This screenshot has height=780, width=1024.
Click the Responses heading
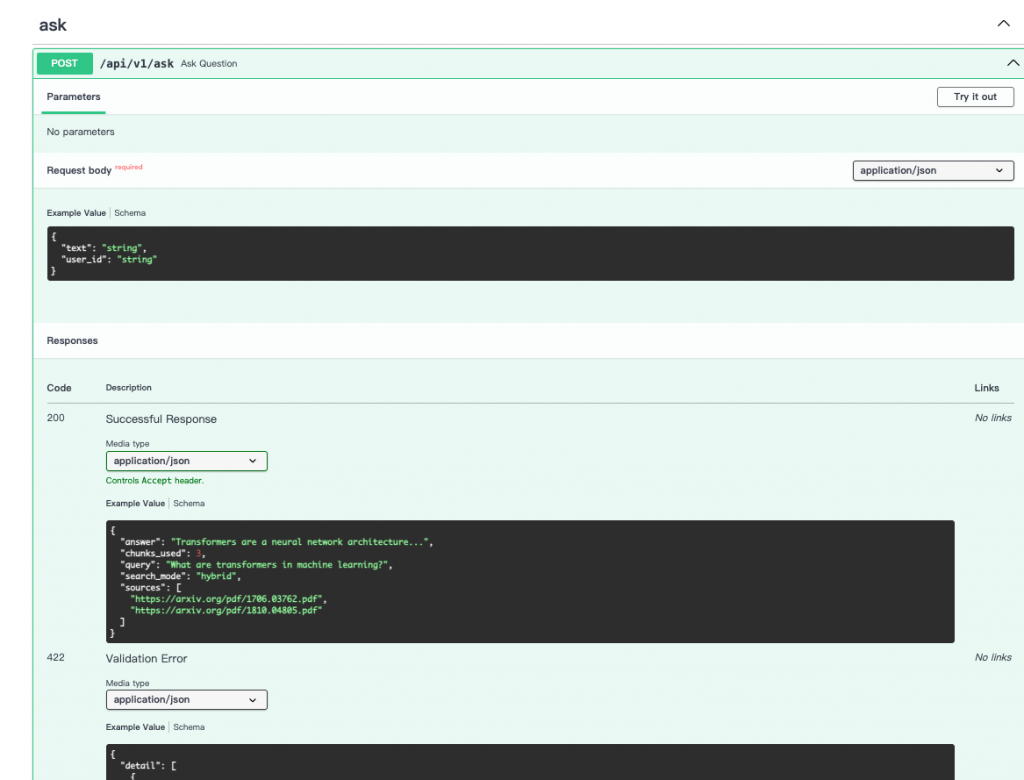tap(72, 341)
